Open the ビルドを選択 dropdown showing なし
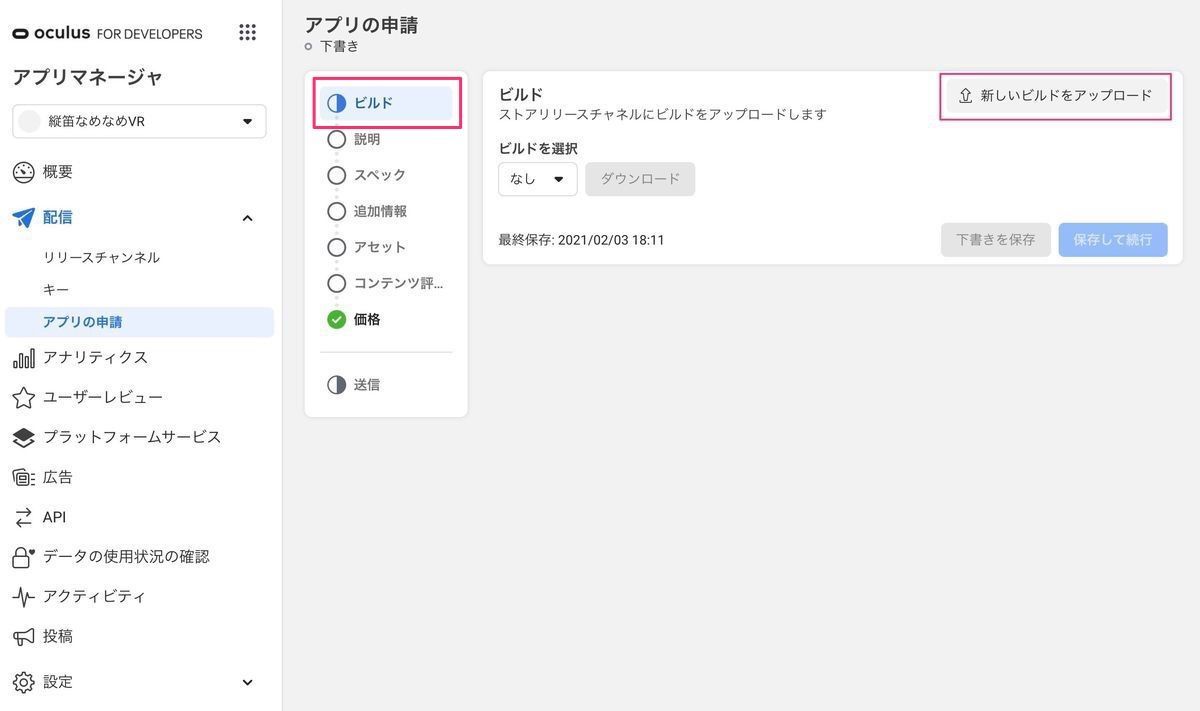This screenshot has width=1200, height=711. (x=537, y=179)
